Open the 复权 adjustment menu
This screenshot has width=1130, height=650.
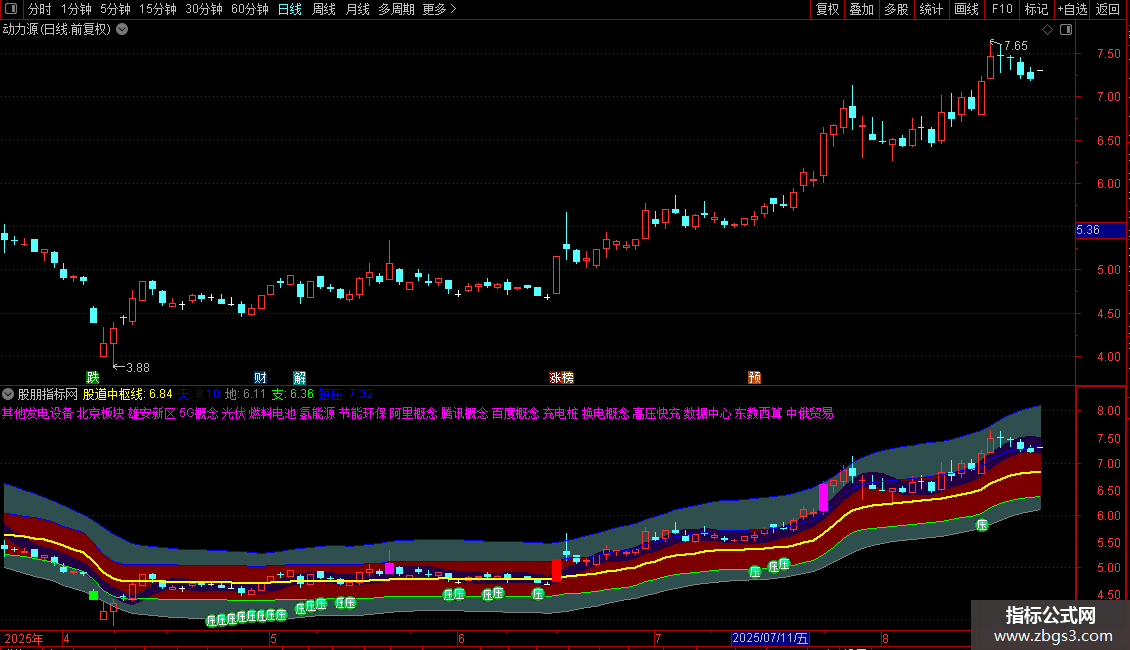point(827,9)
